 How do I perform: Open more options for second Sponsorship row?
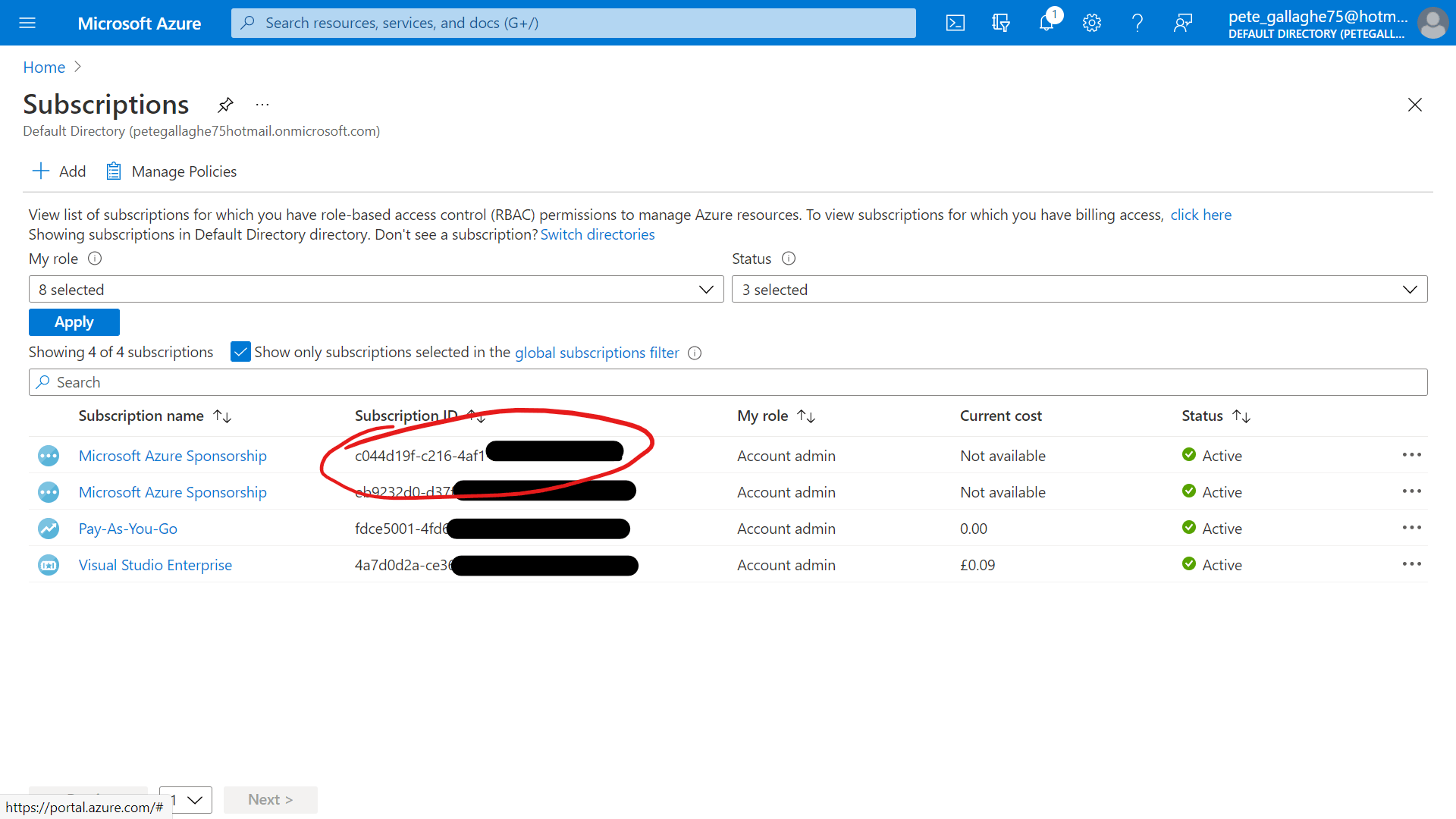pos(1412,491)
